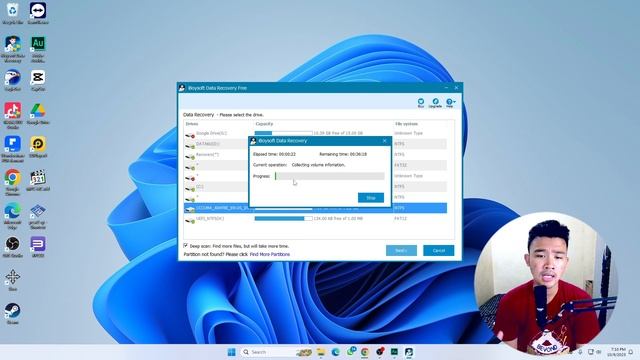Select the Google Drive row in drive list

coord(315,133)
